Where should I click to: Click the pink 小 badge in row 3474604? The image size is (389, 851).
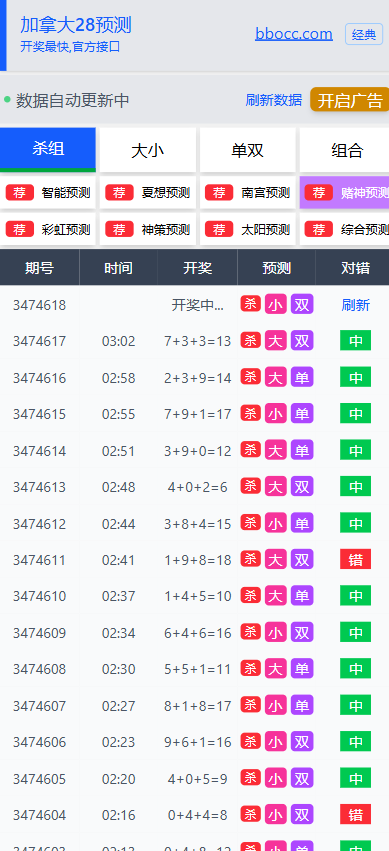(276, 815)
